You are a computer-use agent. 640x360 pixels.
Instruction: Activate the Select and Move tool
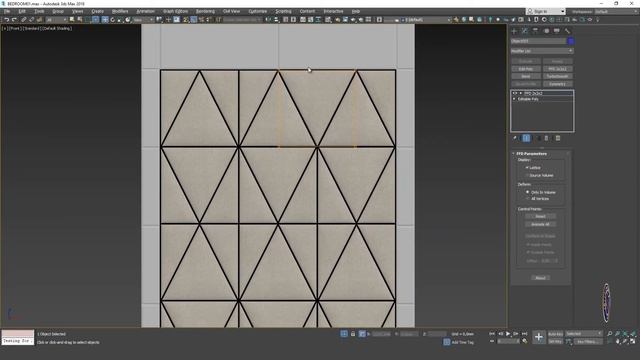pyautogui.click(x=105, y=20)
